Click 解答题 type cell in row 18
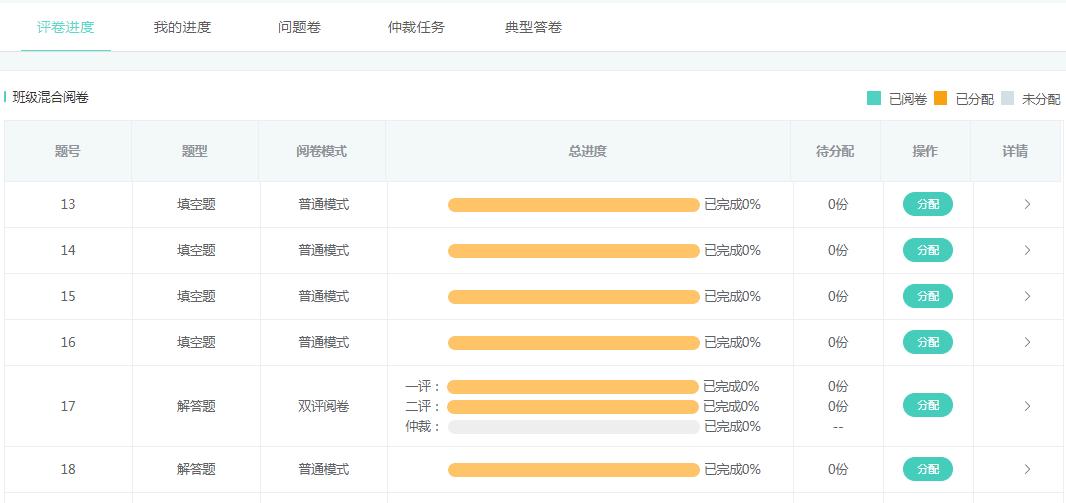Viewport: 1066px width, 503px height. pos(196,469)
